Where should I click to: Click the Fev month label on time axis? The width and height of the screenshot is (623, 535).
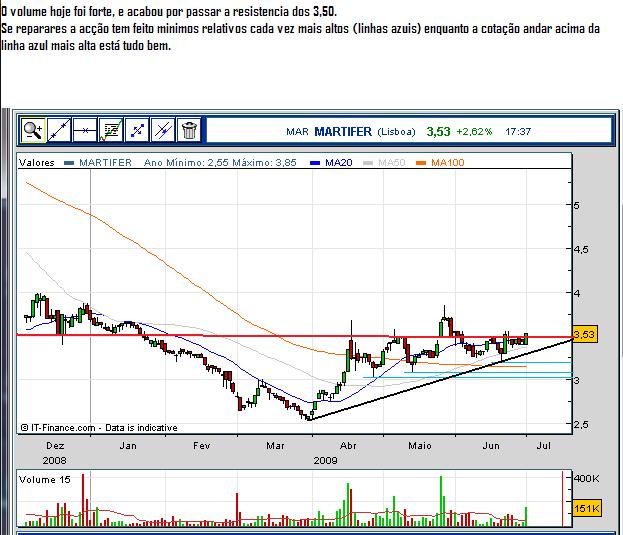[201, 446]
